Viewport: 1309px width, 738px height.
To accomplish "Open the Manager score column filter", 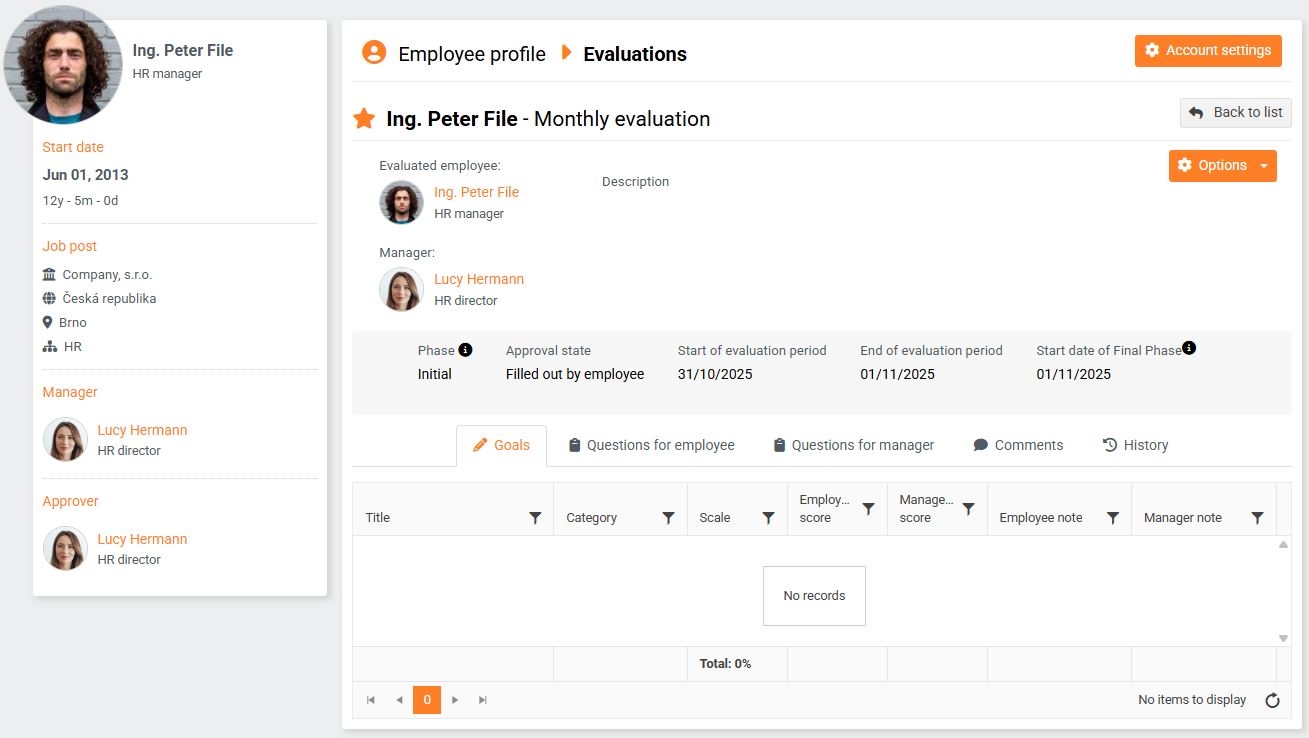I will click(x=968, y=509).
